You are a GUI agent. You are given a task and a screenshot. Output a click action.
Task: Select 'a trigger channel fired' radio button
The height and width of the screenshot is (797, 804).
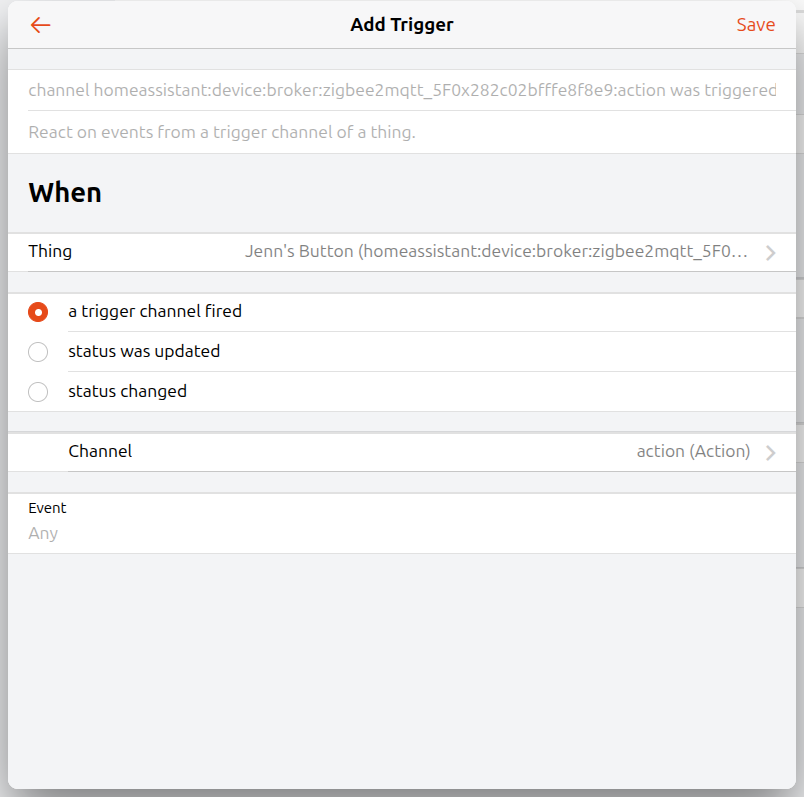(38, 312)
